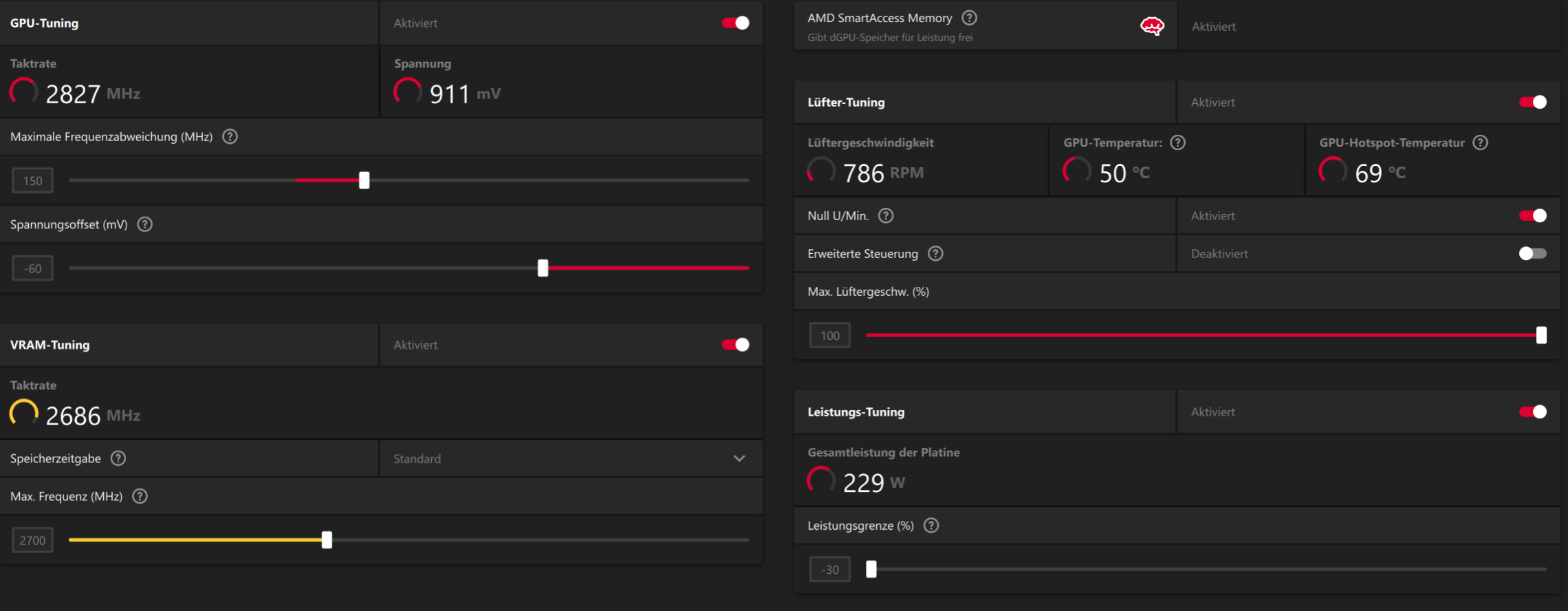Screen dimensions: 1568x611
Task: Click the Maximale Frequenzabweichung slider handle
Action: coord(364,180)
